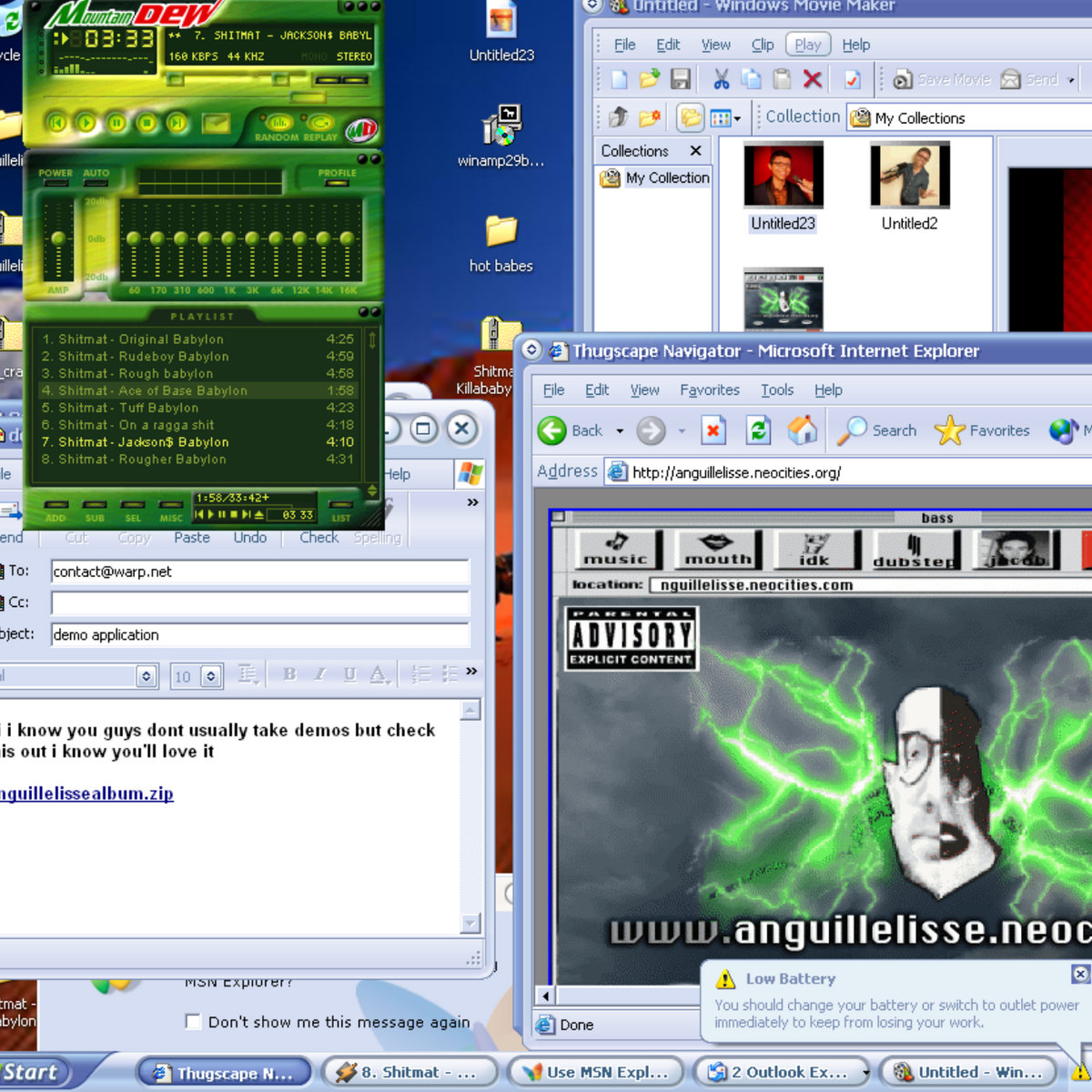Viewport: 1092px width, 1092px height.
Task: Open the font name dropdown in email composer
Action: pos(147,676)
